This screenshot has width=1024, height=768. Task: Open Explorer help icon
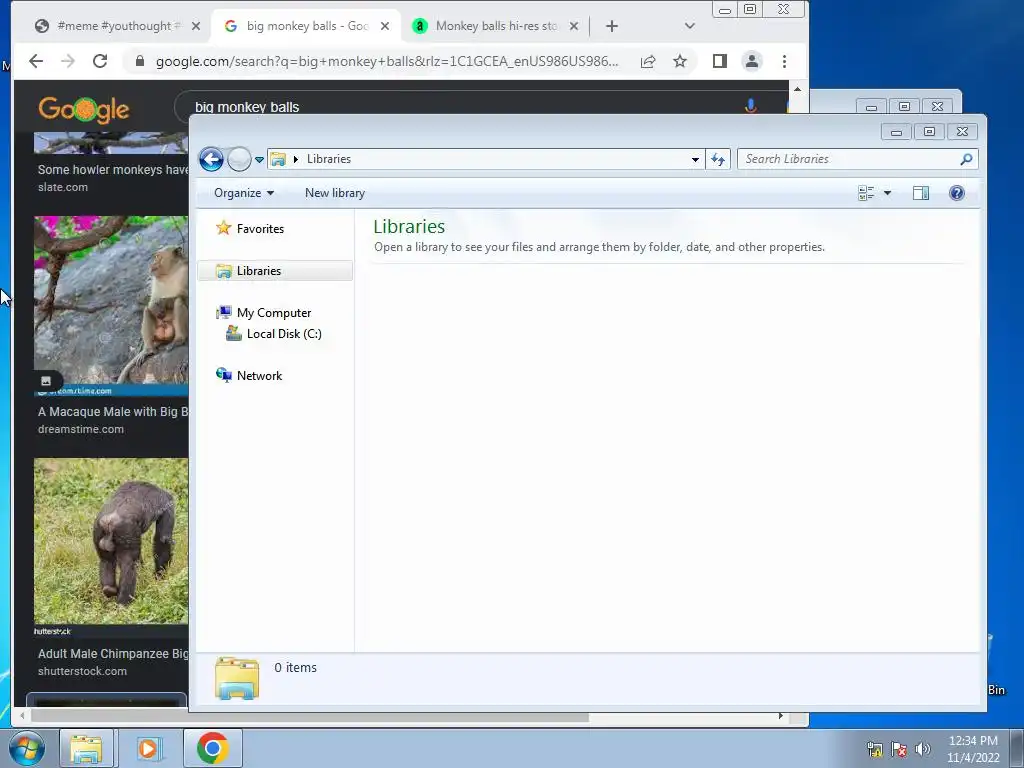(x=957, y=193)
